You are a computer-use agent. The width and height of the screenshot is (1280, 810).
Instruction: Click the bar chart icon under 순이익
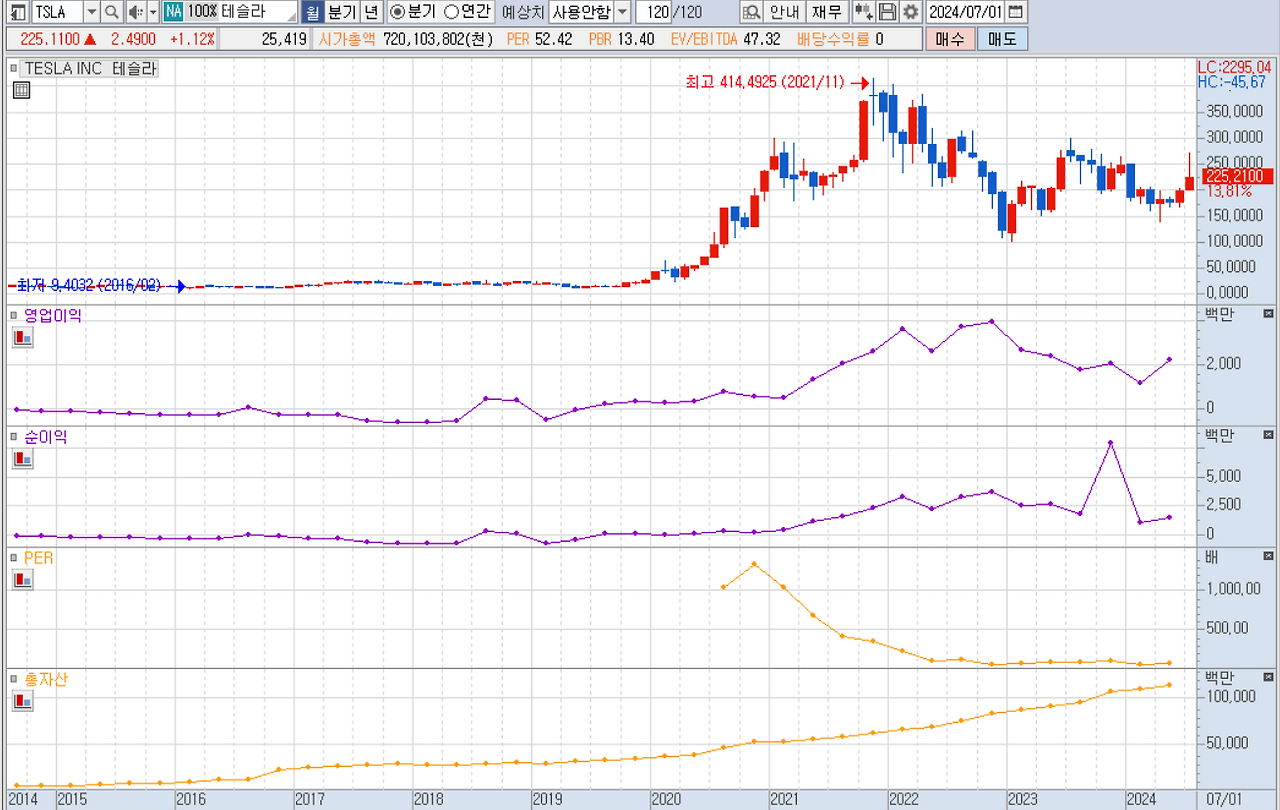click(22, 459)
